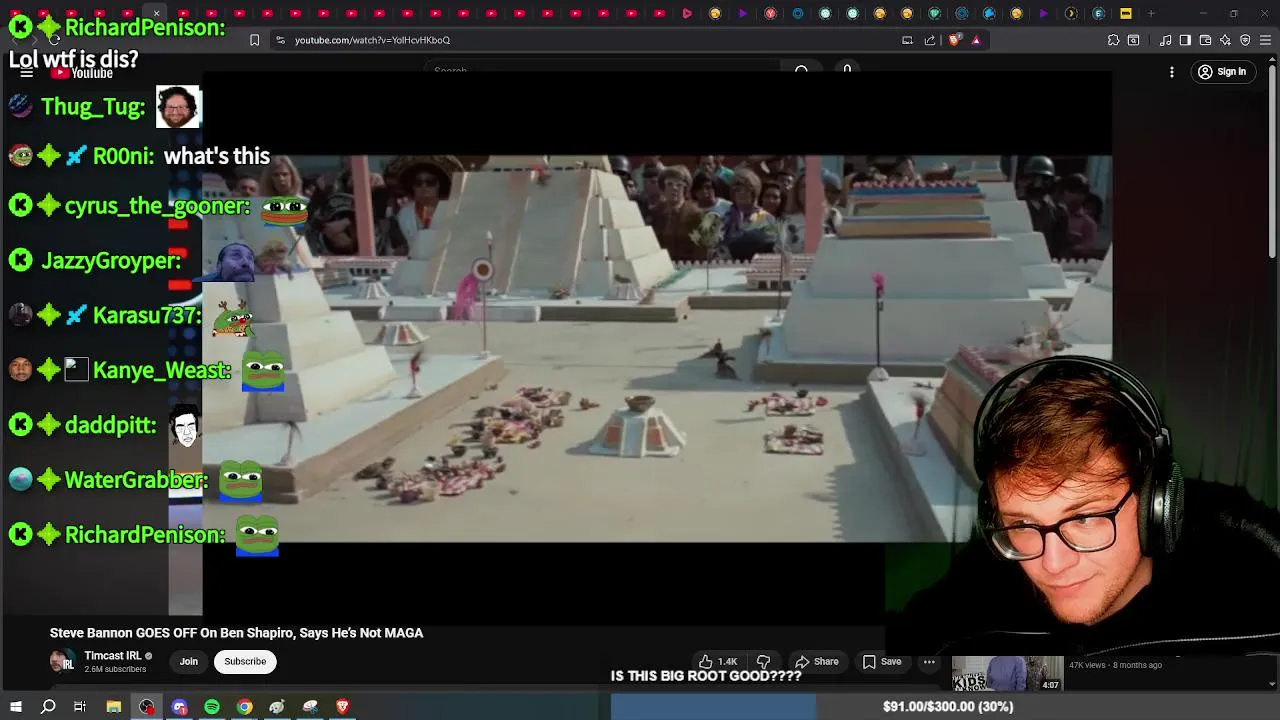Click chat username Karasu737
This screenshot has height=720, width=1280.
147,316
